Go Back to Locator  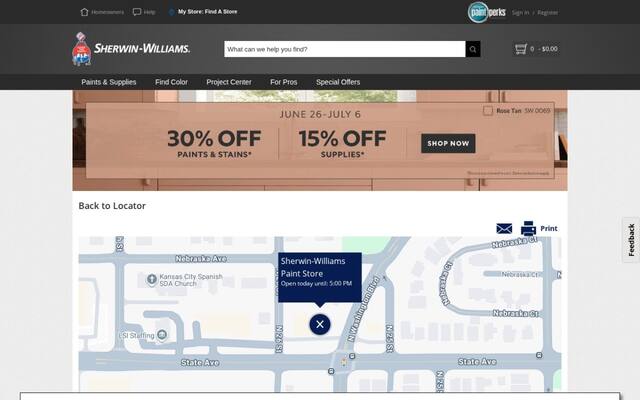(112, 206)
